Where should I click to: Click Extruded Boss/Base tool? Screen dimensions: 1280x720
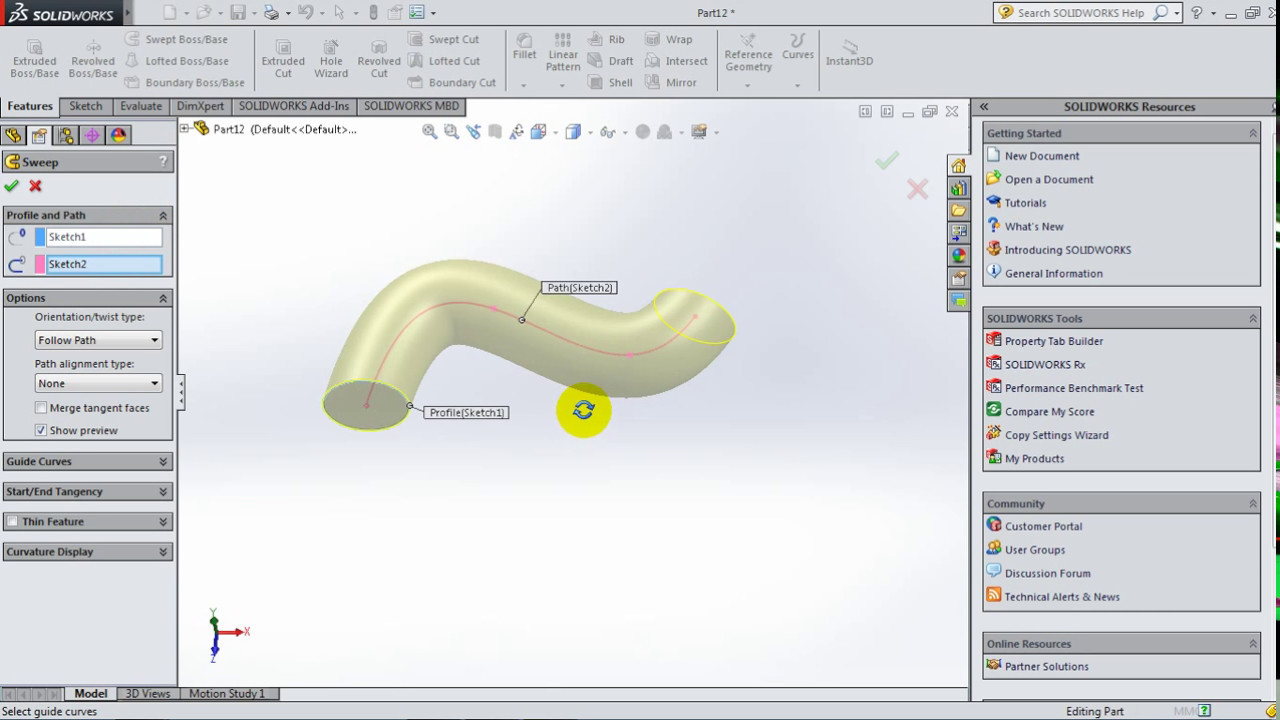coord(34,59)
